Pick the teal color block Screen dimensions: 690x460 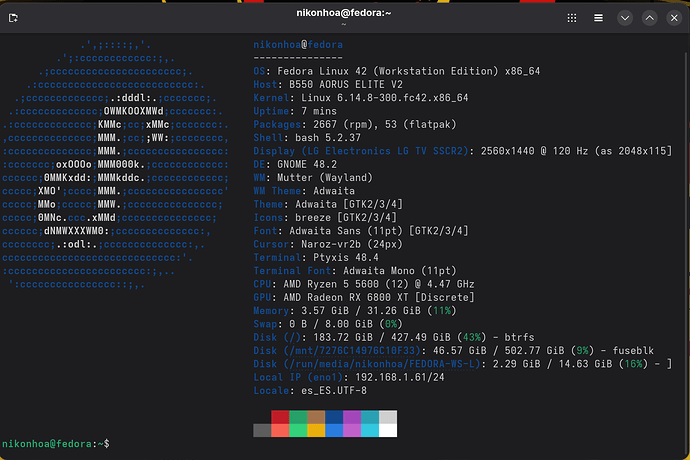pos(370,417)
